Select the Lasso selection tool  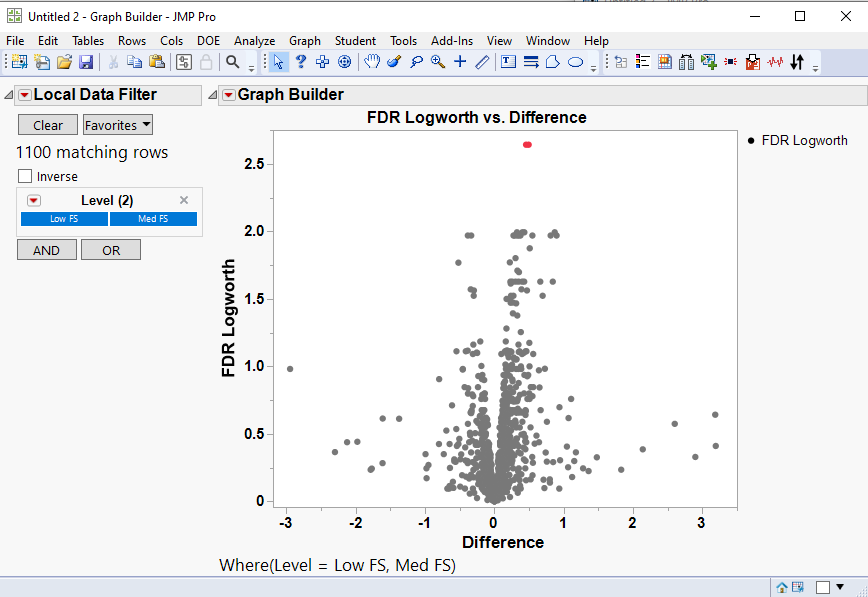click(x=417, y=62)
